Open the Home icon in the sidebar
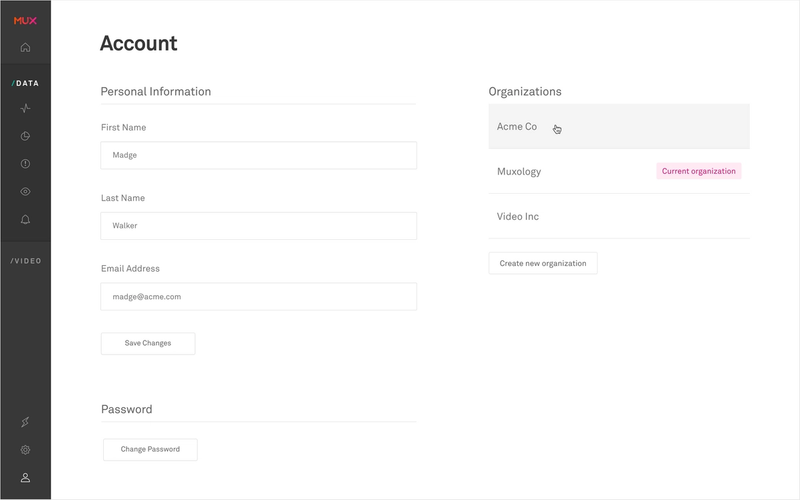The width and height of the screenshot is (800, 500). pos(25,47)
